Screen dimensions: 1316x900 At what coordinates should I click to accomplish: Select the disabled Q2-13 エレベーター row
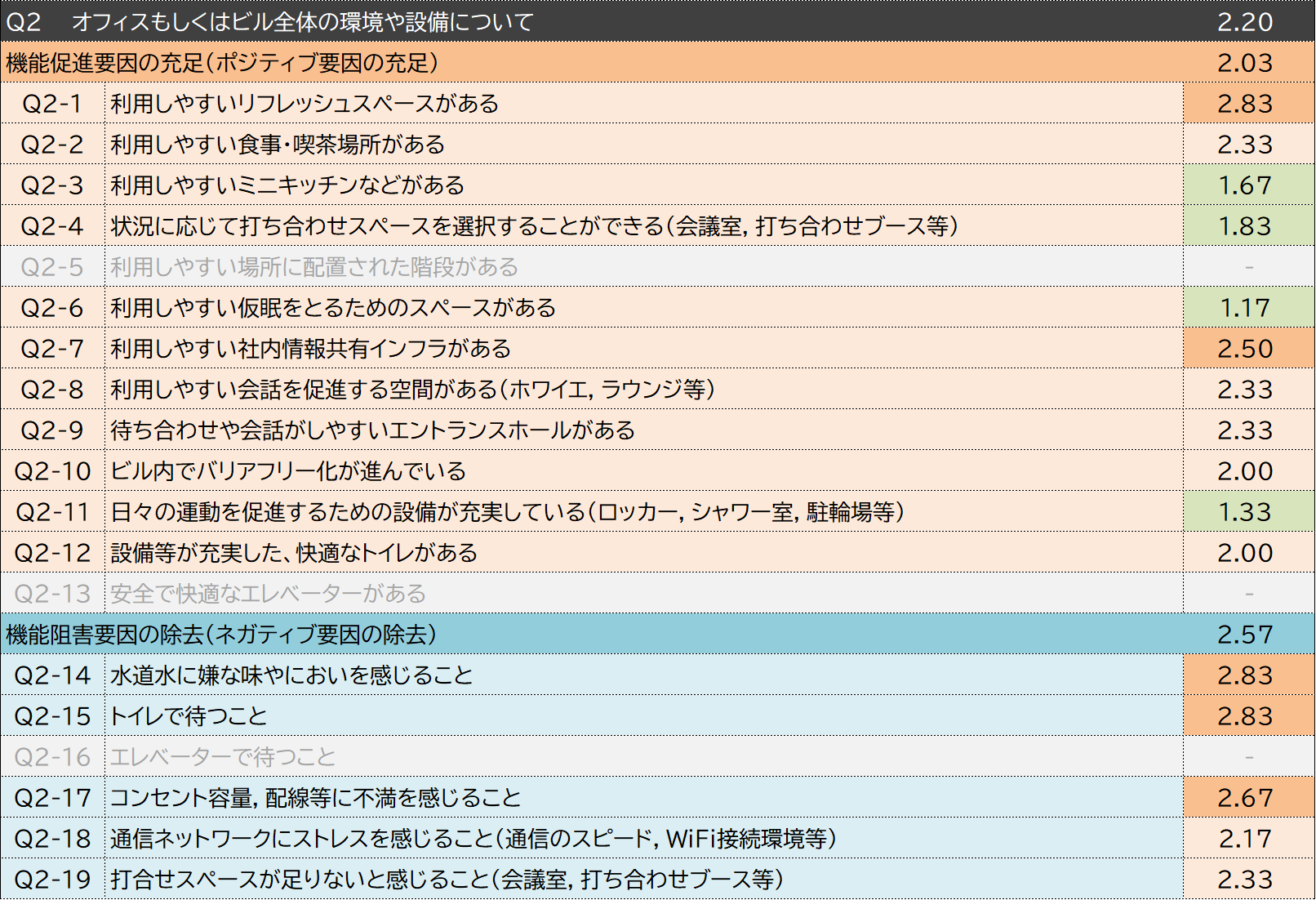point(268,594)
